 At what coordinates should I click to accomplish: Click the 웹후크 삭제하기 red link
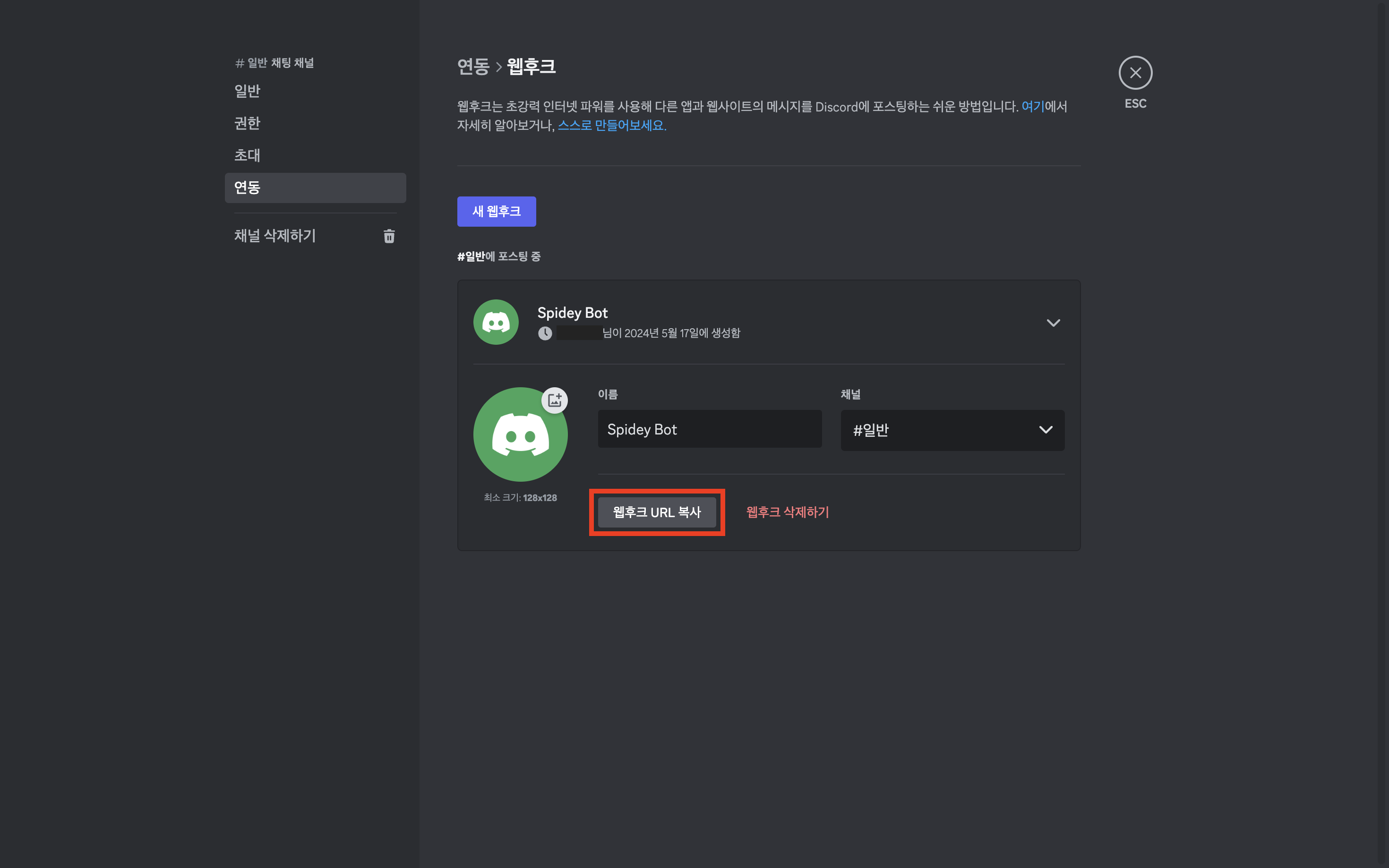point(788,512)
